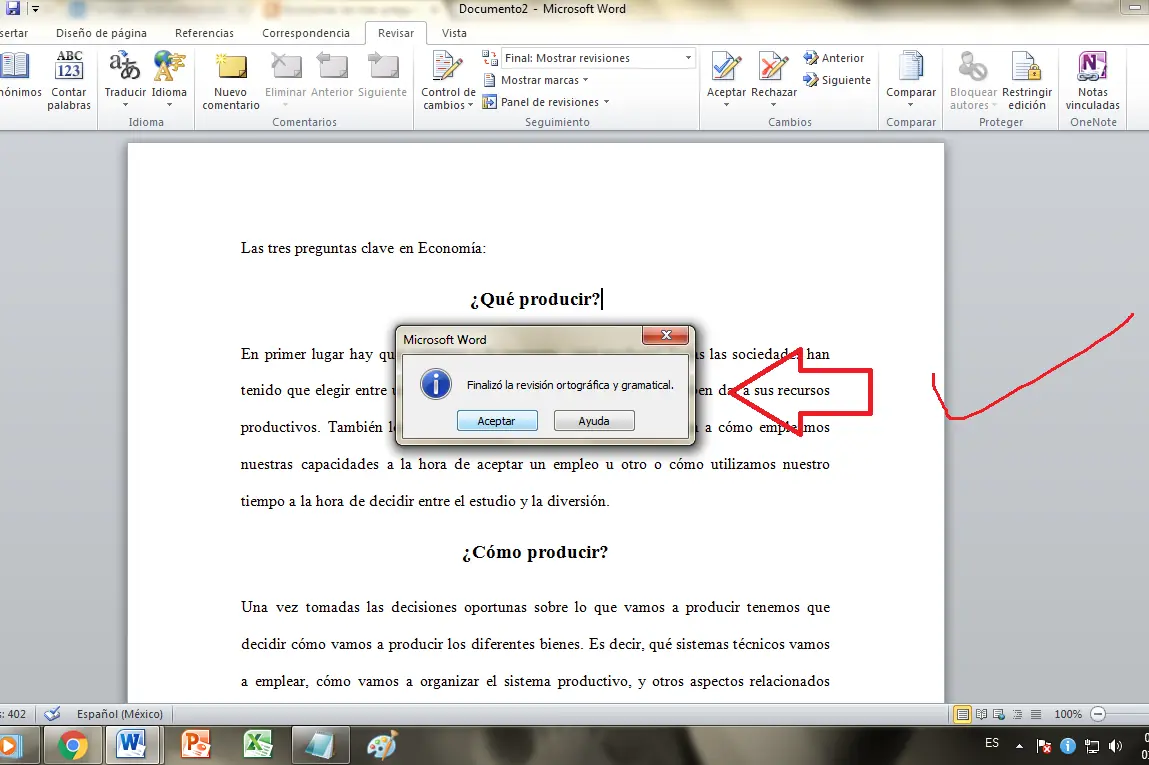Jump to Siguiente change in Cambios
This screenshot has width=1149, height=765.
837,80
